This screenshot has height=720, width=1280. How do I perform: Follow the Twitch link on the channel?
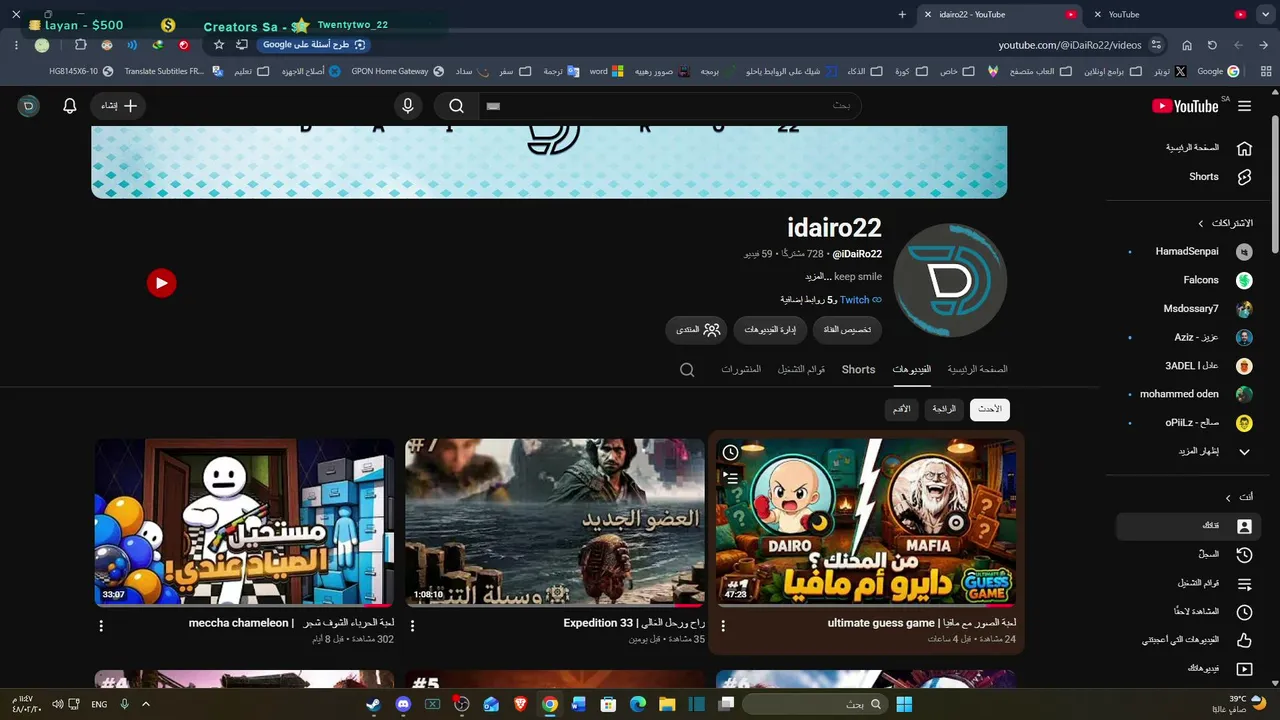[x=854, y=300]
